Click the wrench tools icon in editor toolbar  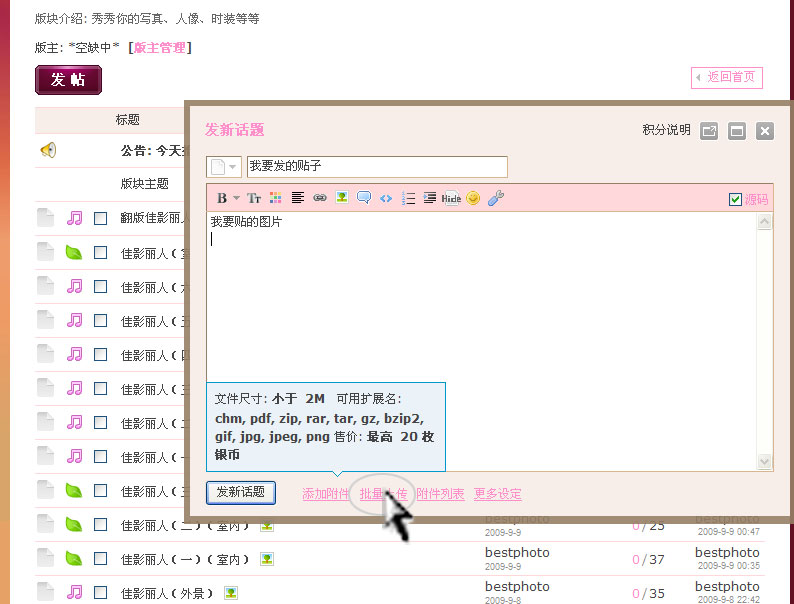tap(495, 198)
